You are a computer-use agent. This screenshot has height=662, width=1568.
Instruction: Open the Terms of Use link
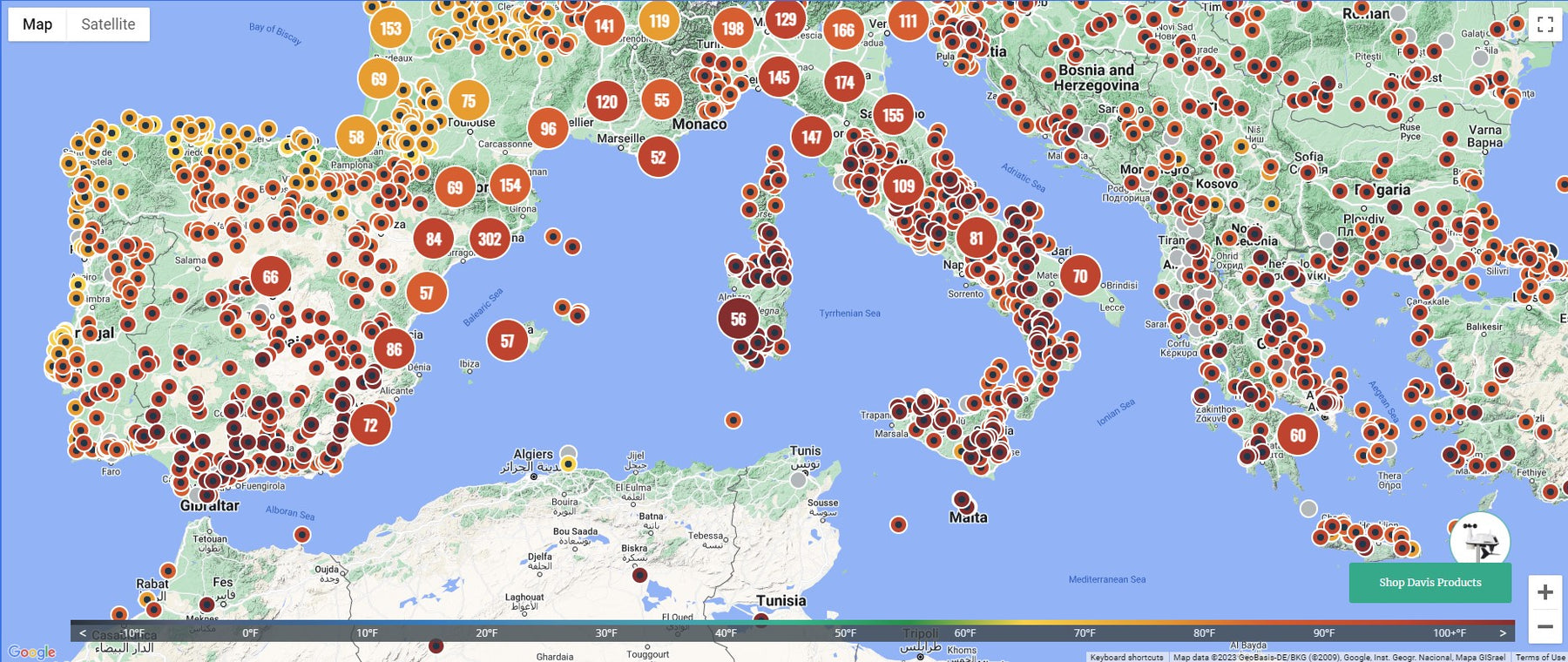(x=1539, y=657)
